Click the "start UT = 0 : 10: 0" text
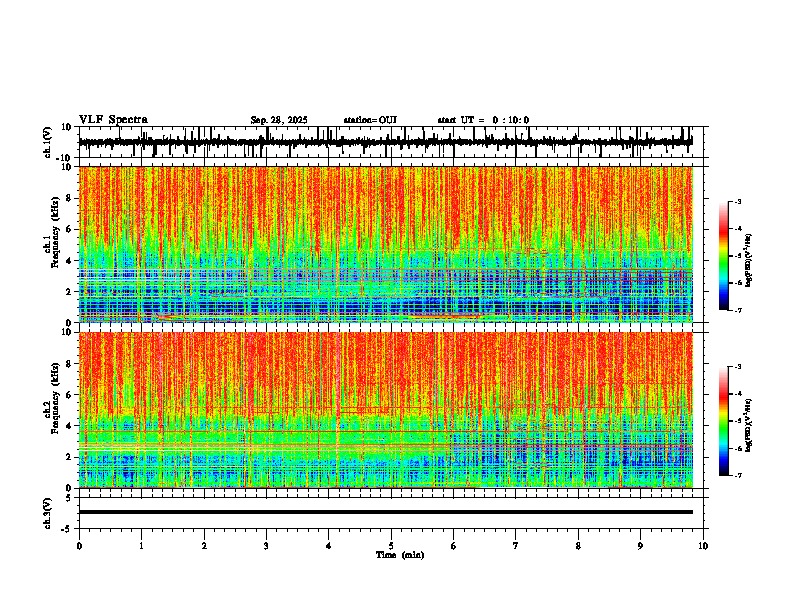Viewport: 792px width, 612px height. click(x=483, y=120)
